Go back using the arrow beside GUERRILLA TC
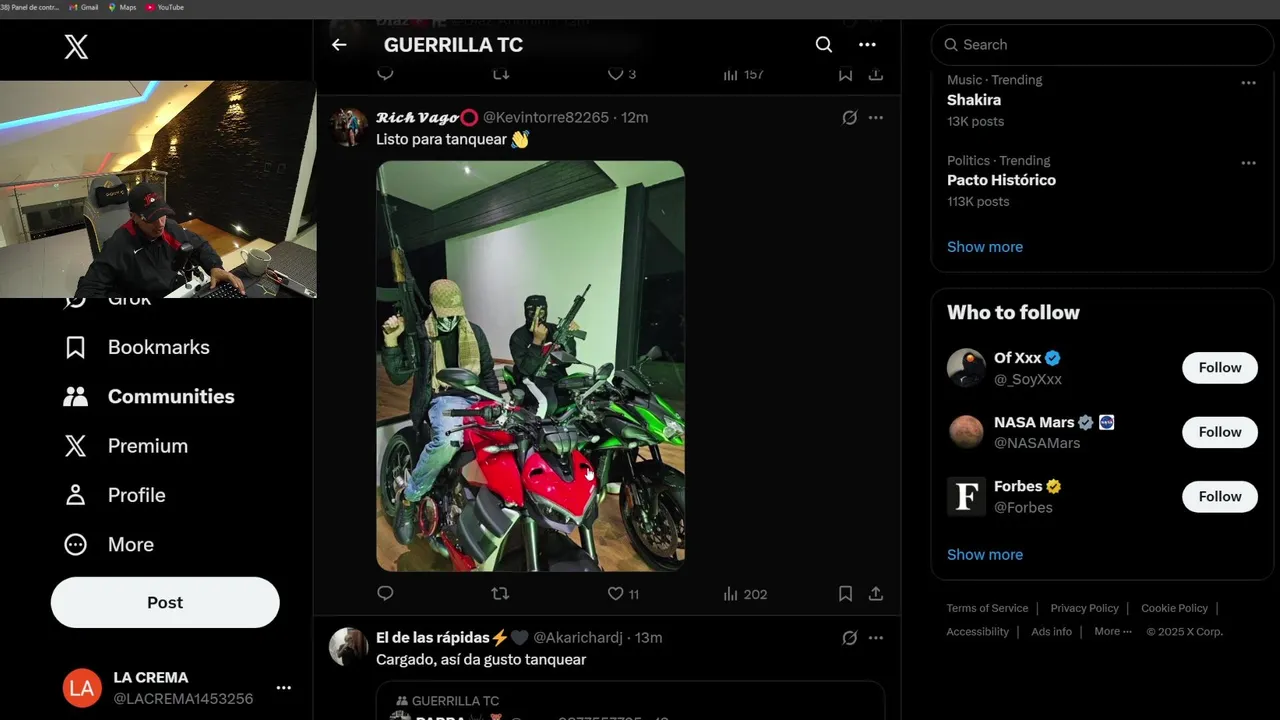 pyautogui.click(x=339, y=45)
